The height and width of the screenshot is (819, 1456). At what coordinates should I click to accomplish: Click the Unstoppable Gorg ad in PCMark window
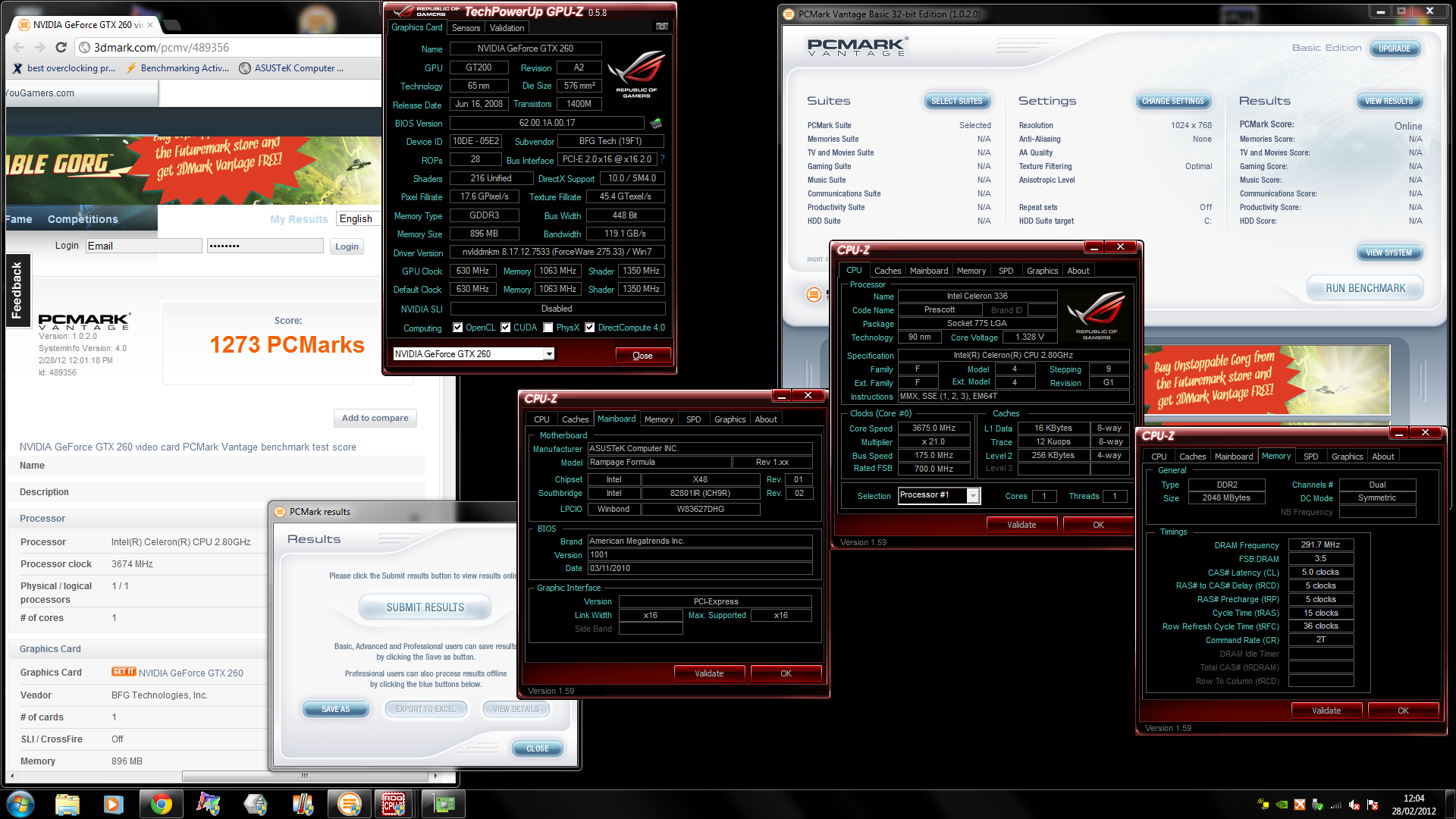click(x=1266, y=379)
